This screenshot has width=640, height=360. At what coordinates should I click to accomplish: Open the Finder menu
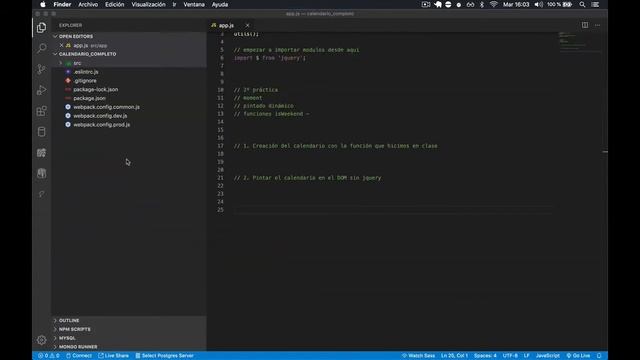pyautogui.click(x=62, y=4)
